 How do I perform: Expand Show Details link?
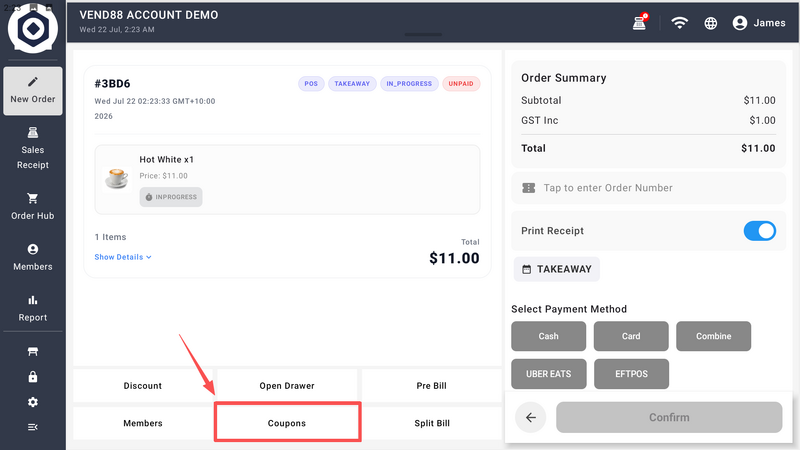click(x=123, y=257)
